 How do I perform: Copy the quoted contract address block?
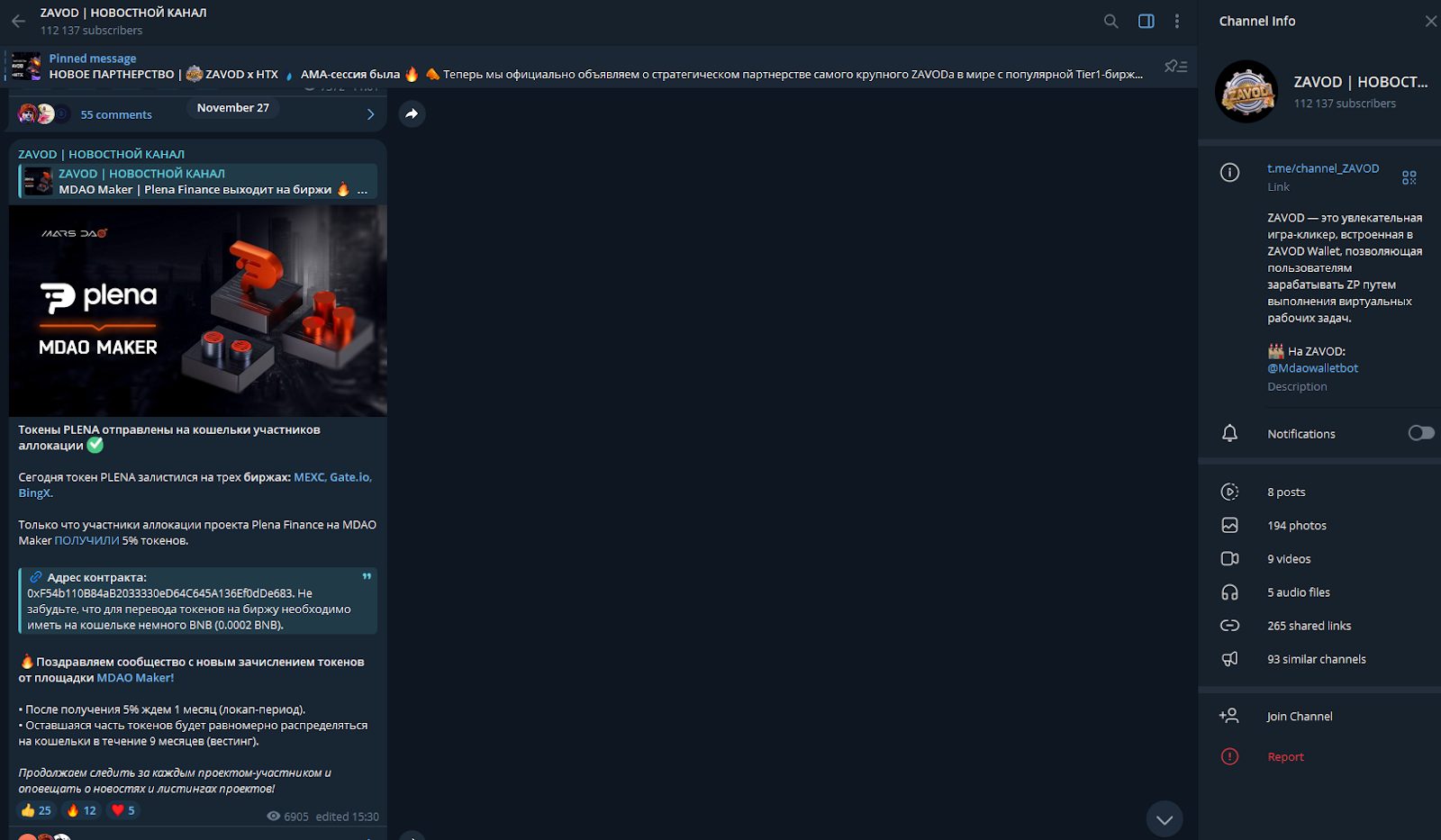point(198,601)
